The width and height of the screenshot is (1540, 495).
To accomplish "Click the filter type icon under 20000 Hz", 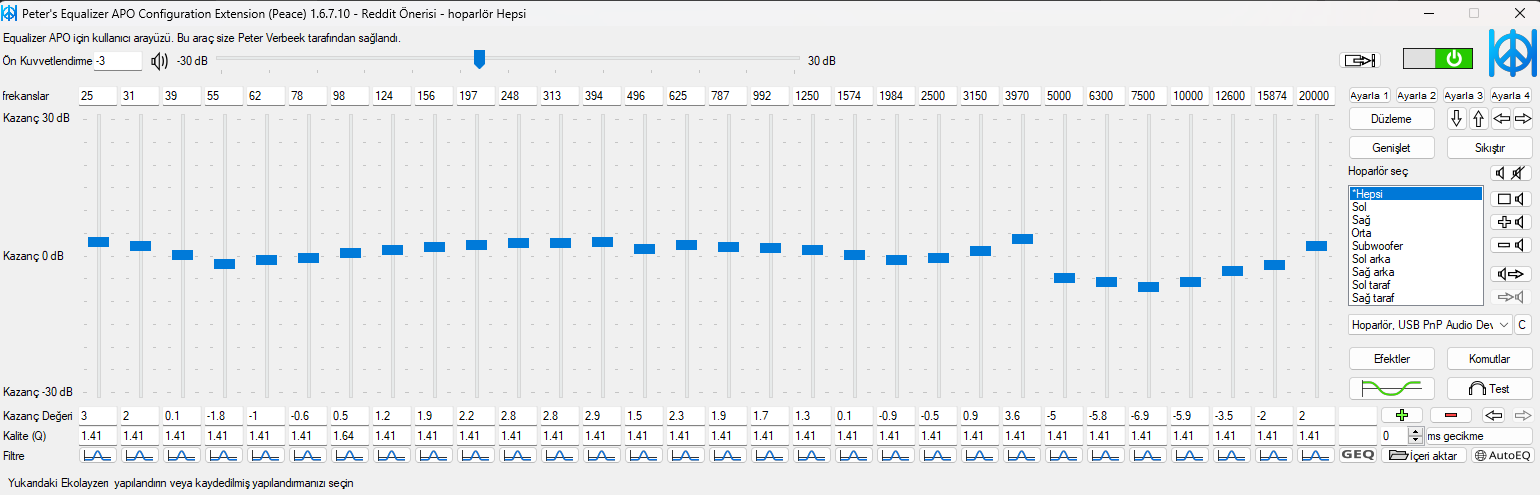I will 1316,455.
